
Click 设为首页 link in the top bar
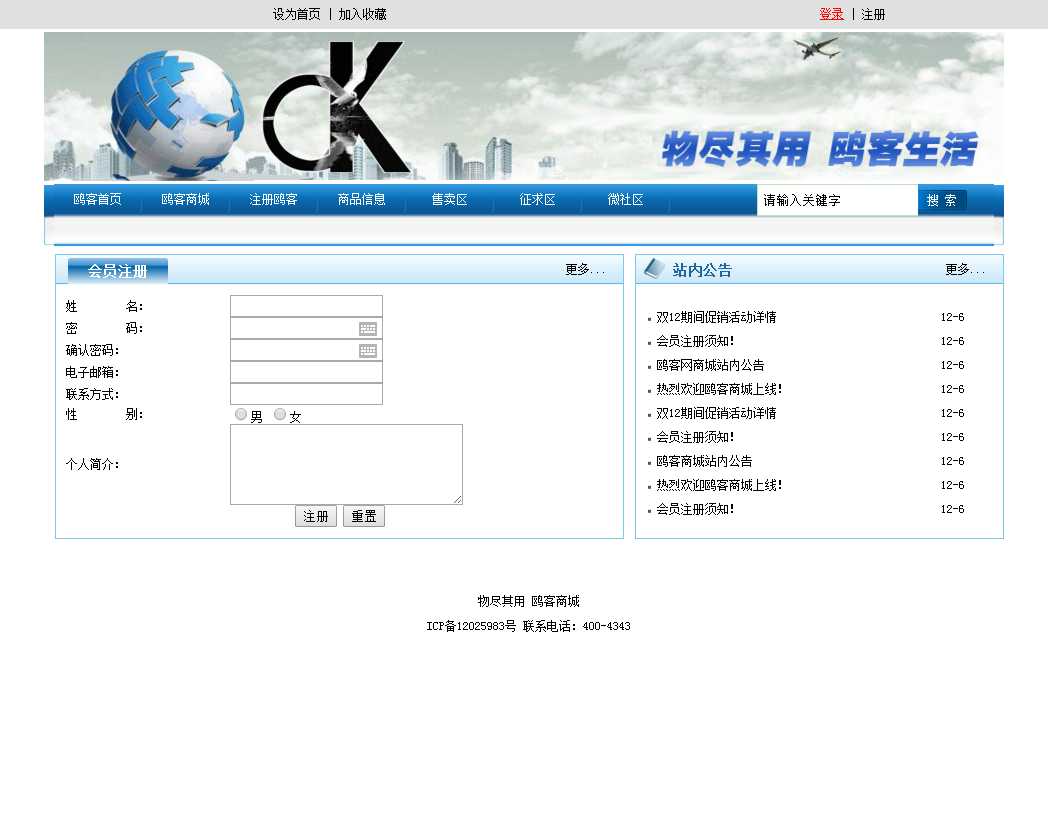click(297, 15)
